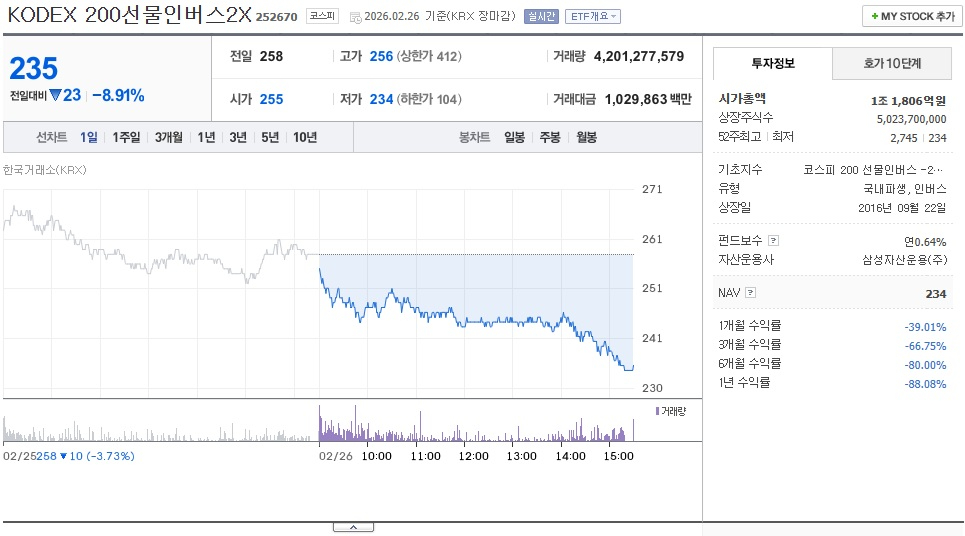
Task: Switch to the 호가10단계 tab
Action: click(892, 63)
